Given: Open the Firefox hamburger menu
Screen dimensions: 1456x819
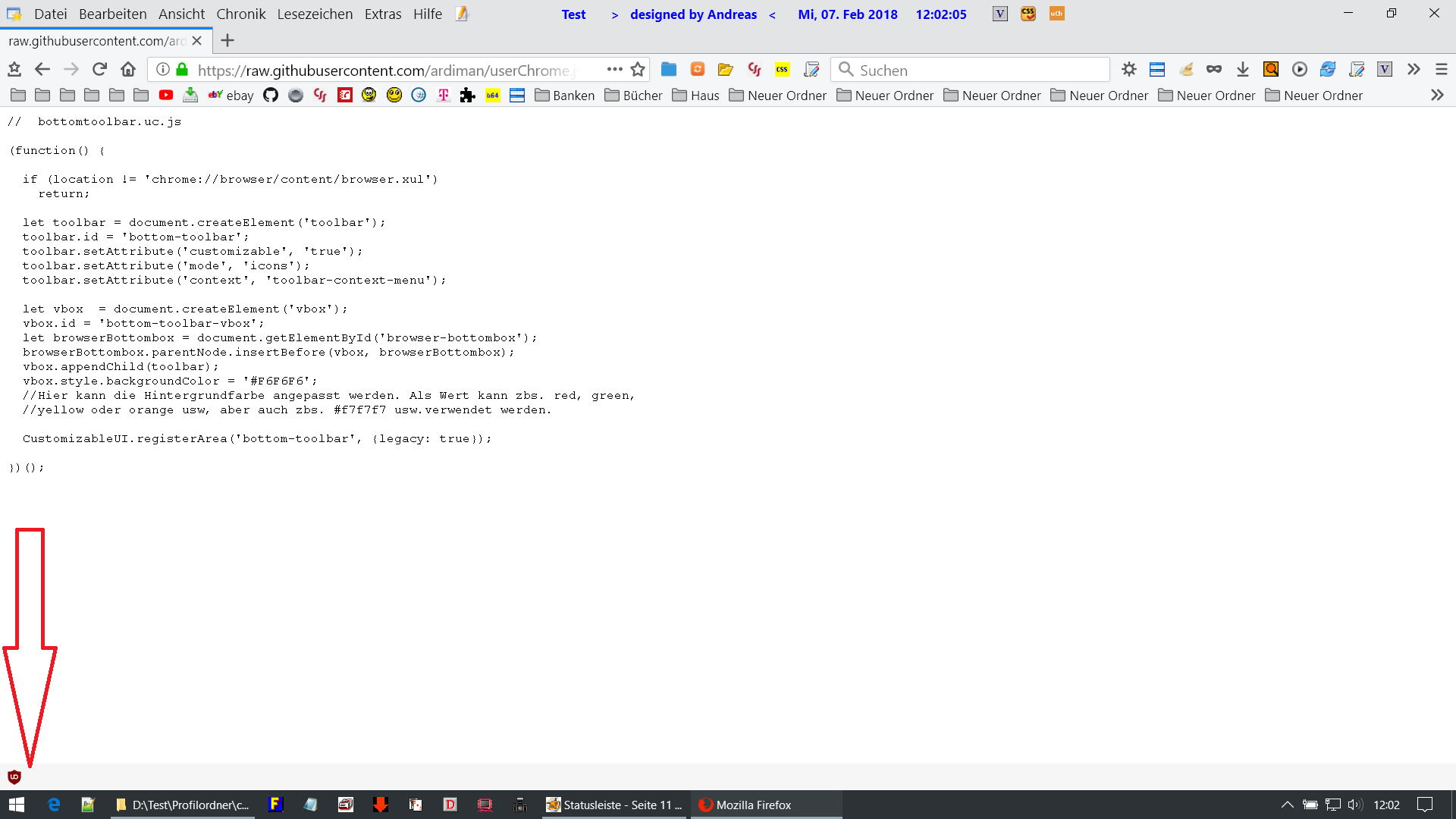Looking at the screenshot, I should pyautogui.click(x=1442, y=70).
